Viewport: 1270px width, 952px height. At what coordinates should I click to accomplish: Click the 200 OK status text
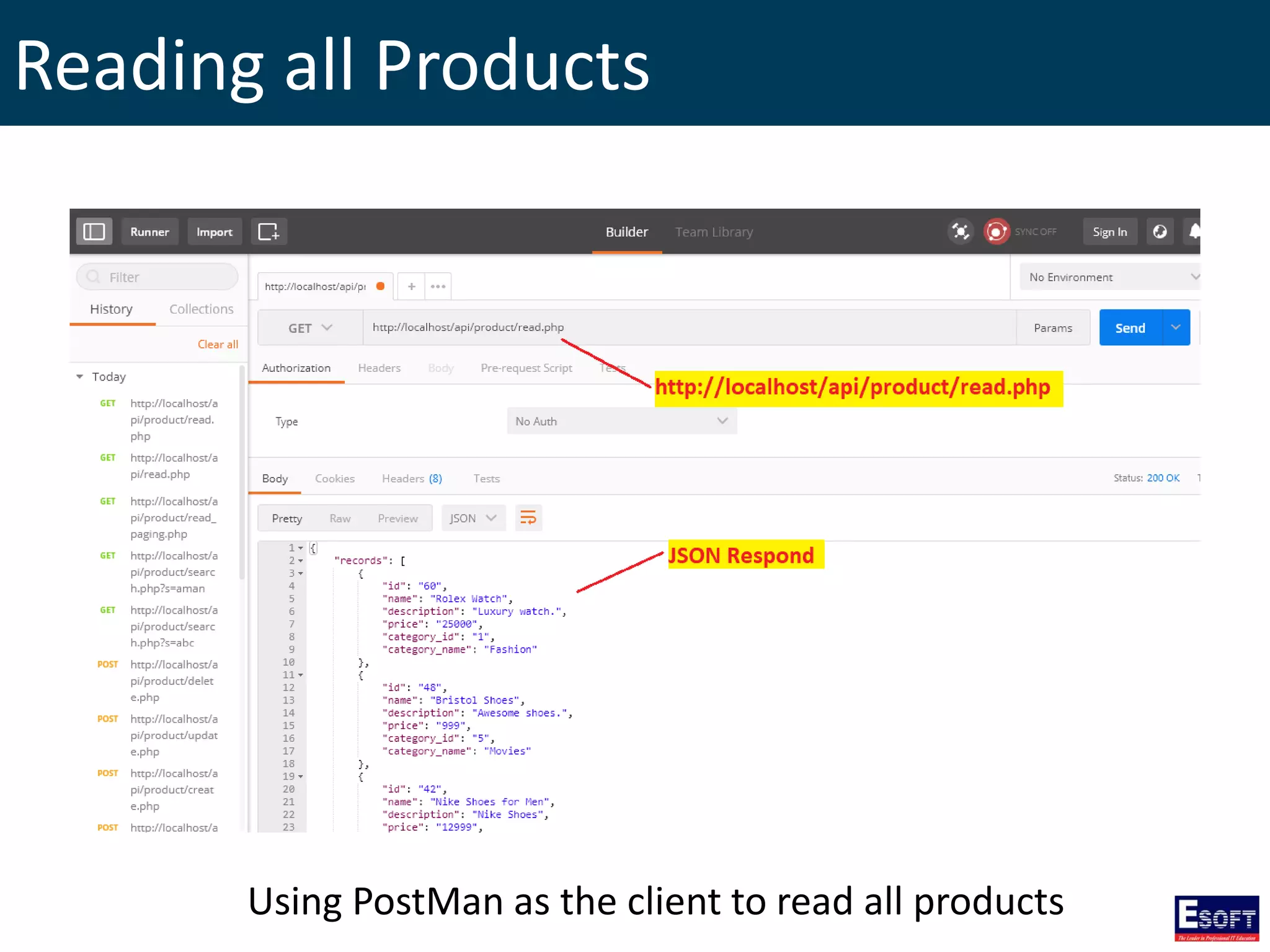point(1163,478)
